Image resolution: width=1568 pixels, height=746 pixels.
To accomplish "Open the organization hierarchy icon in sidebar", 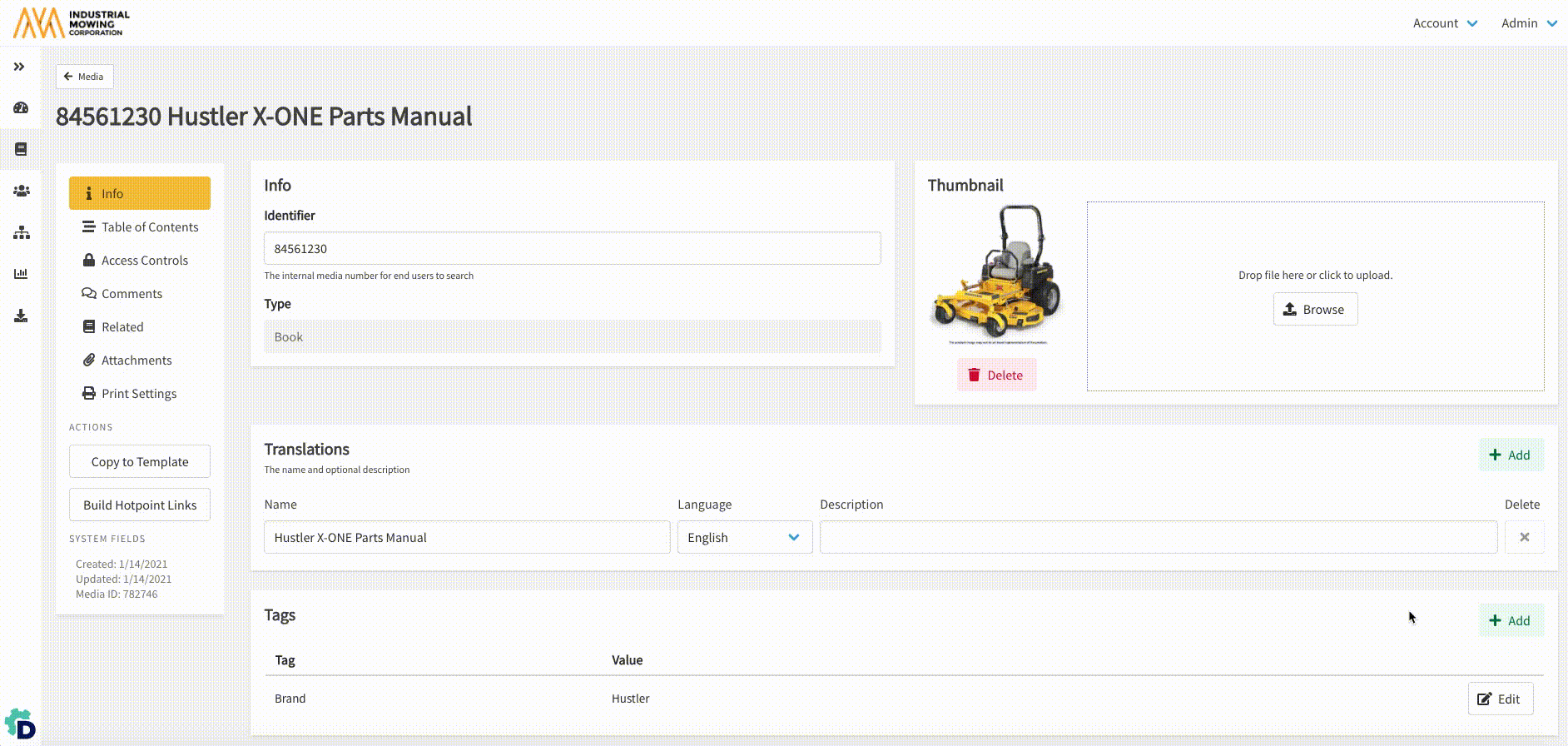I will tap(21, 232).
